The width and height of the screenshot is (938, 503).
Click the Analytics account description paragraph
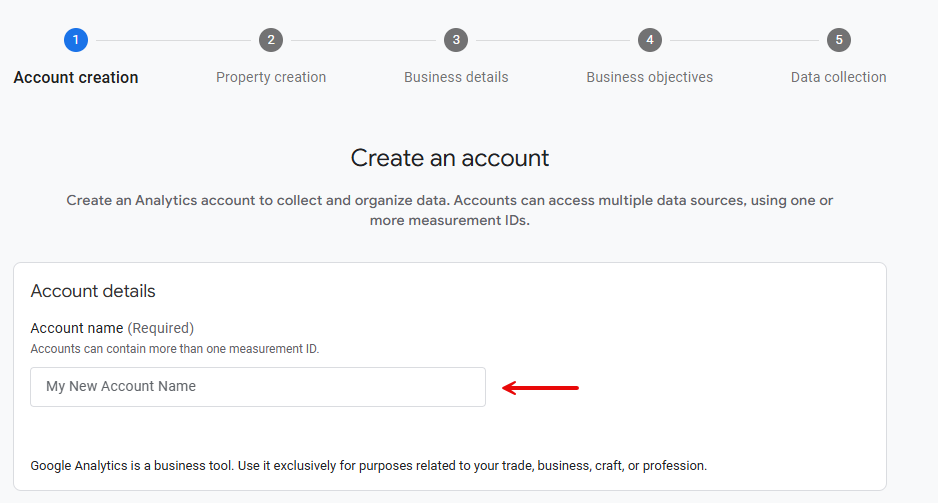(x=450, y=210)
